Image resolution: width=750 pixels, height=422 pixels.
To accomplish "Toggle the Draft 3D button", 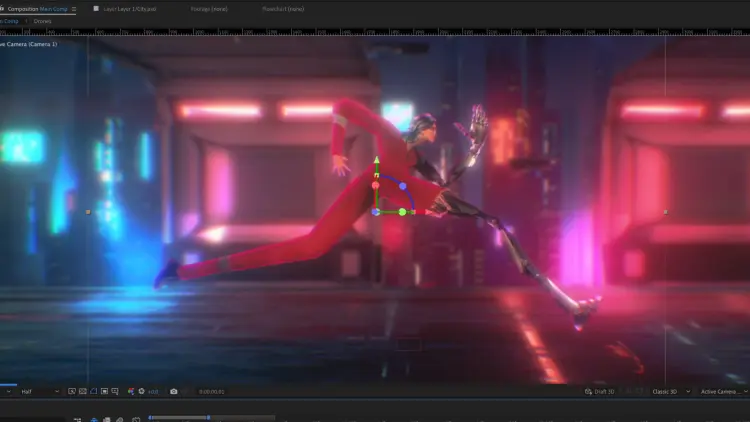I will pos(599,391).
